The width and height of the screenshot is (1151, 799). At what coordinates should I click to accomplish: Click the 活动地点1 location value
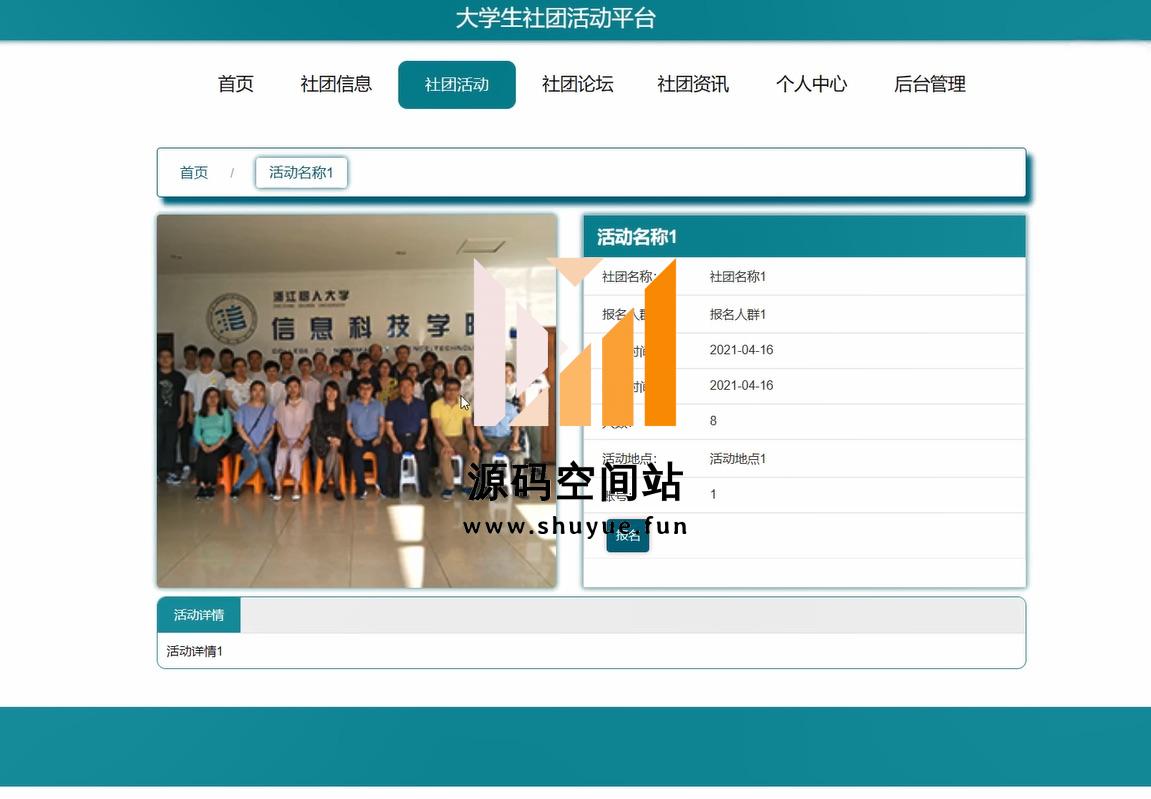pyautogui.click(x=737, y=459)
